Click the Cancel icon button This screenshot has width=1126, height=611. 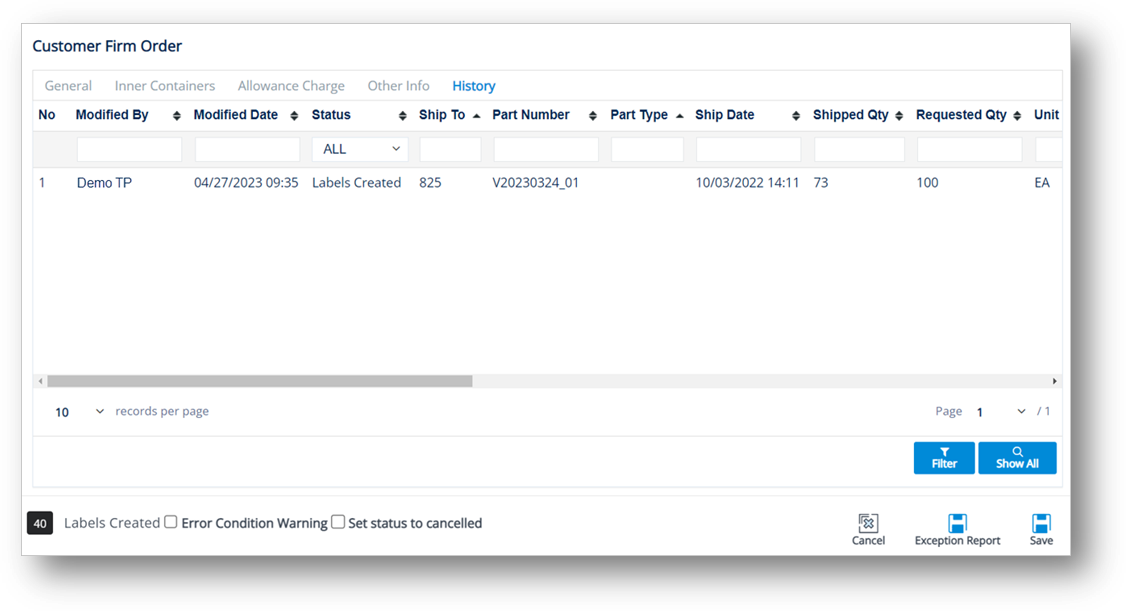pyautogui.click(x=867, y=529)
